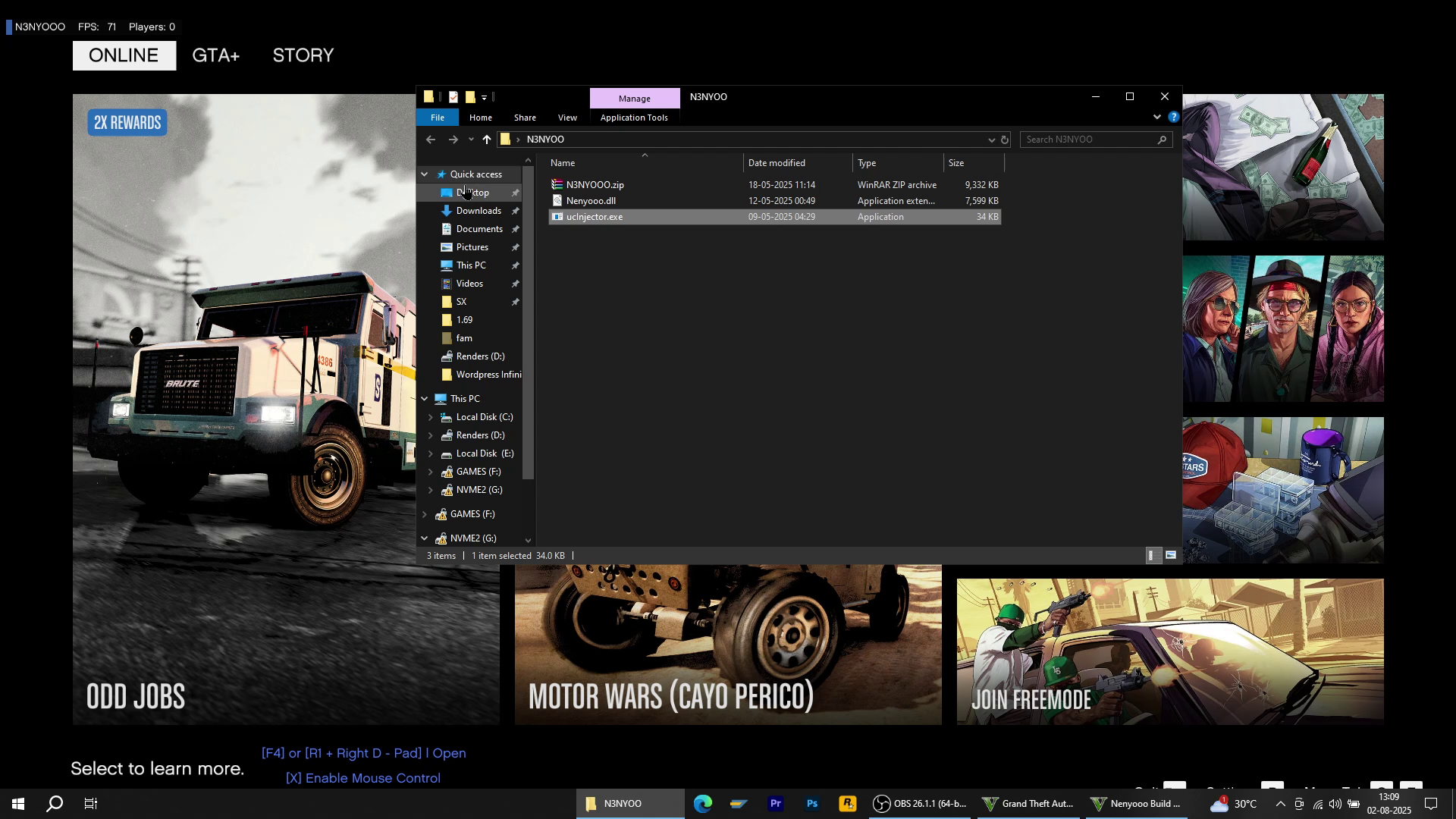Image resolution: width=1456 pixels, height=819 pixels.
Task: Click New Folder quick access toolbar icon
Action: pyautogui.click(x=469, y=97)
